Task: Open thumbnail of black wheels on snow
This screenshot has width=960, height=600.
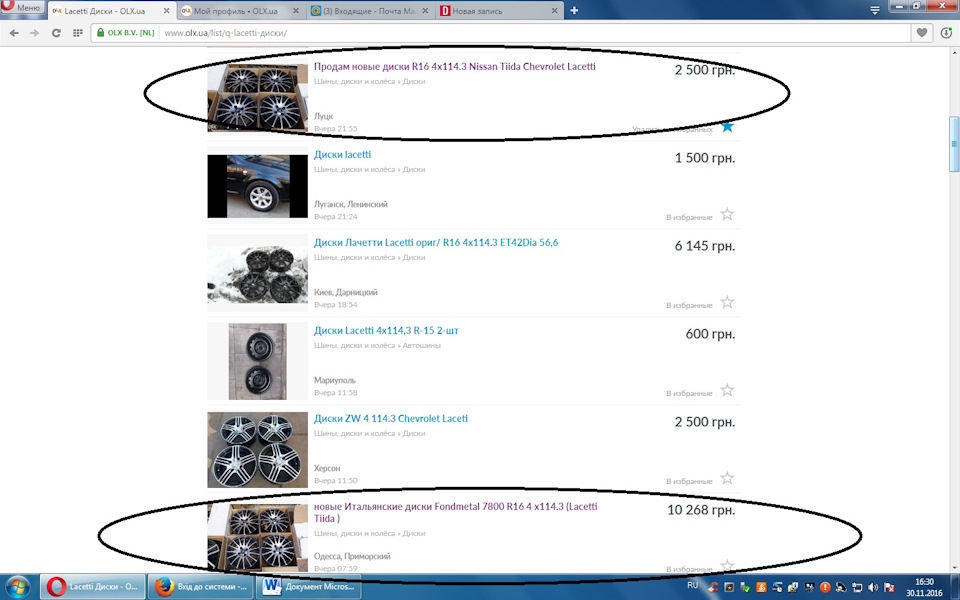Action: click(258, 274)
